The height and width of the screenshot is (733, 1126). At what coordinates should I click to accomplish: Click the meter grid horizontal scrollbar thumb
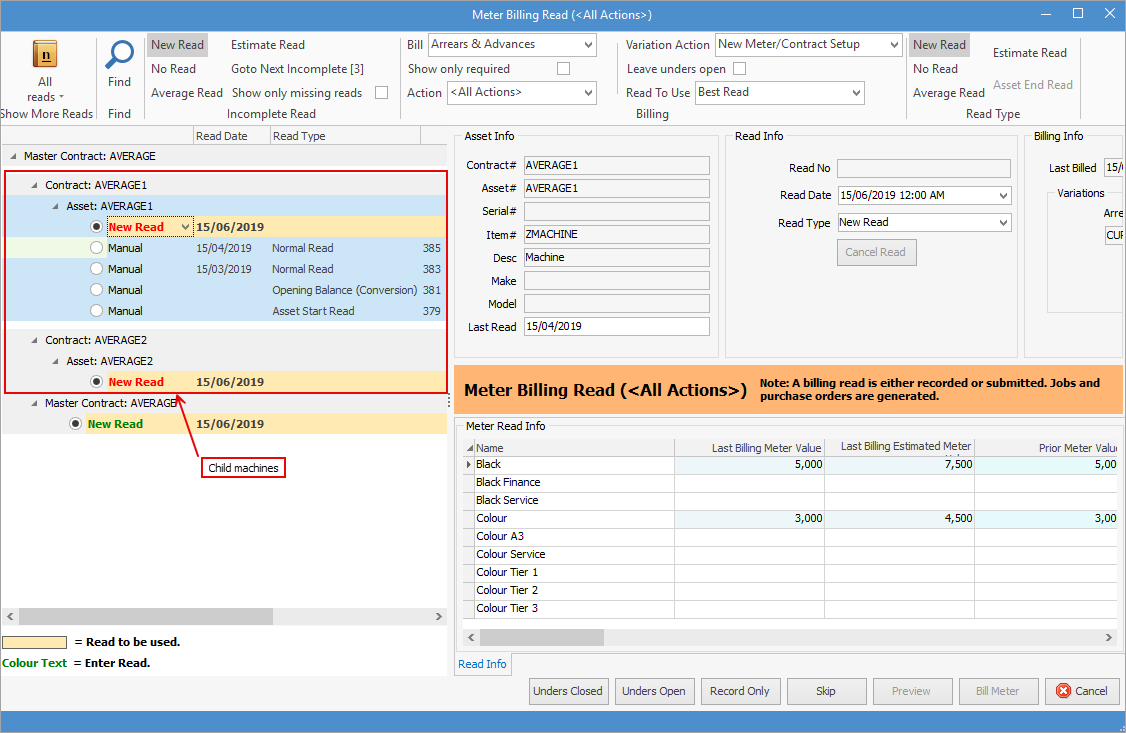point(542,638)
